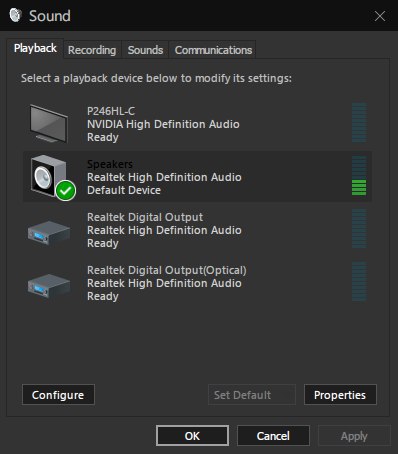Click Realtek High Definition Audio under Speakers
The height and width of the screenshot is (454, 398).
click(x=164, y=177)
